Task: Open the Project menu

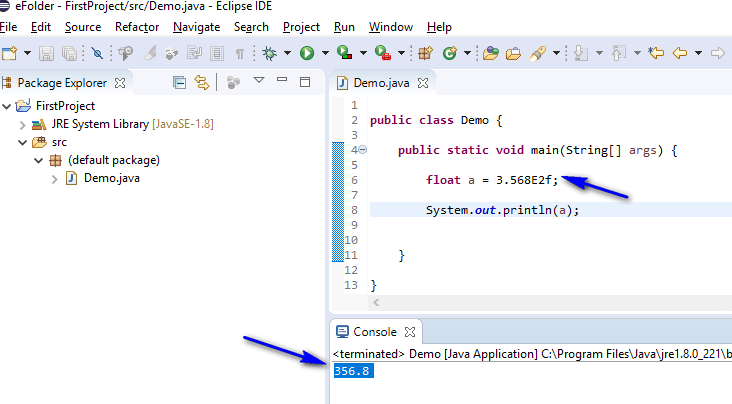Action: tap(301, 27)
